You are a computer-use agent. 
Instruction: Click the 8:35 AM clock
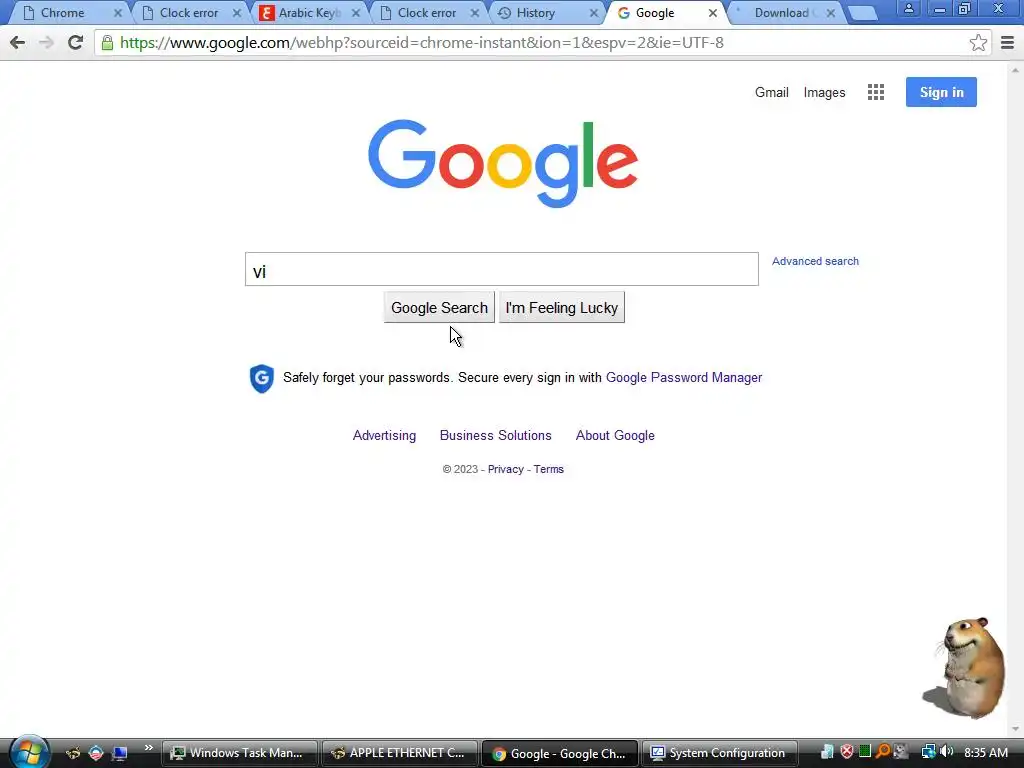(x=985, y=752)
